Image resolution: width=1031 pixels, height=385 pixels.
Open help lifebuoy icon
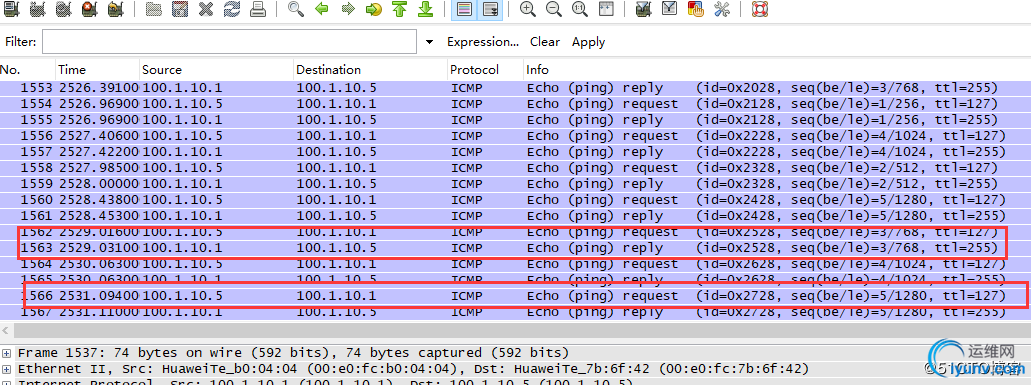pos(759,9)
